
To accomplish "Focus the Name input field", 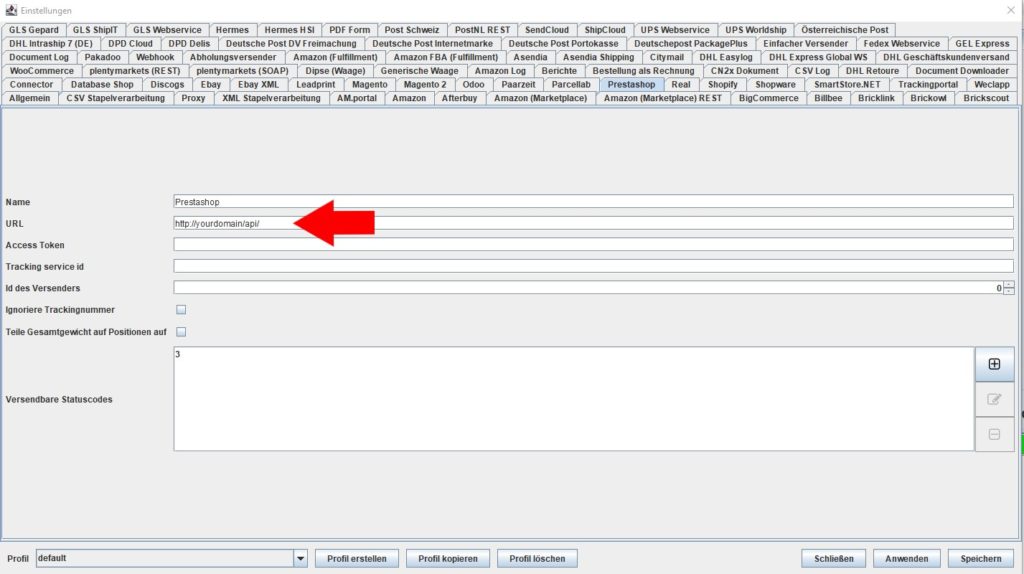I will tap(593, 202).
